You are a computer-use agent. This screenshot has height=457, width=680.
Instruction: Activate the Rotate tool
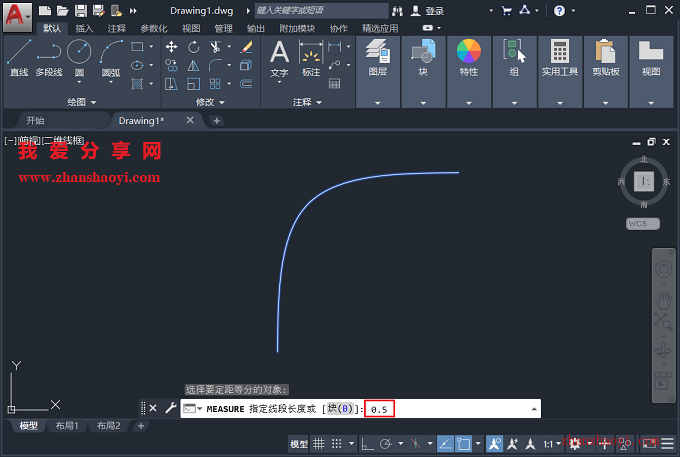coord(193,47)
